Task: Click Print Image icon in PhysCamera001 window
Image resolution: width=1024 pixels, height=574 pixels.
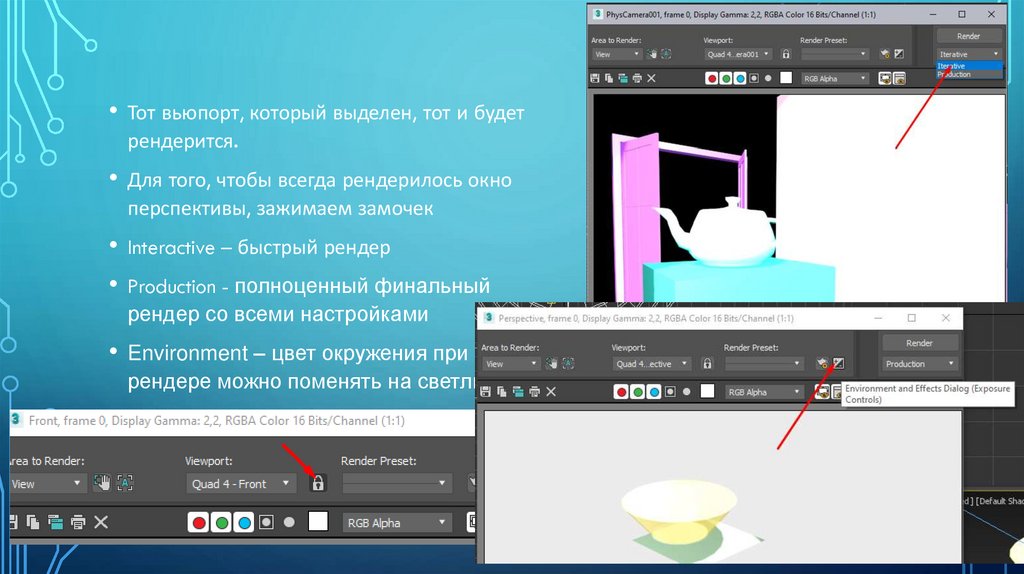Action: click(x=637, y=78)
